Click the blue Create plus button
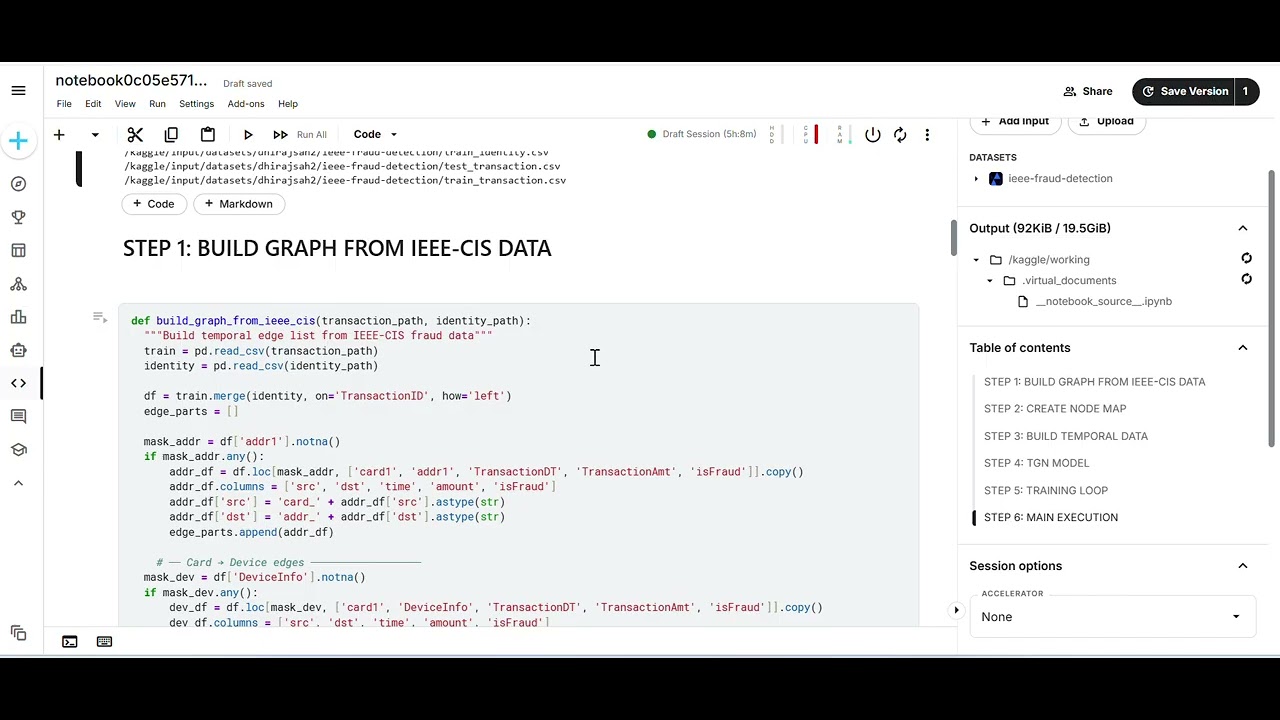 point(18,141)
